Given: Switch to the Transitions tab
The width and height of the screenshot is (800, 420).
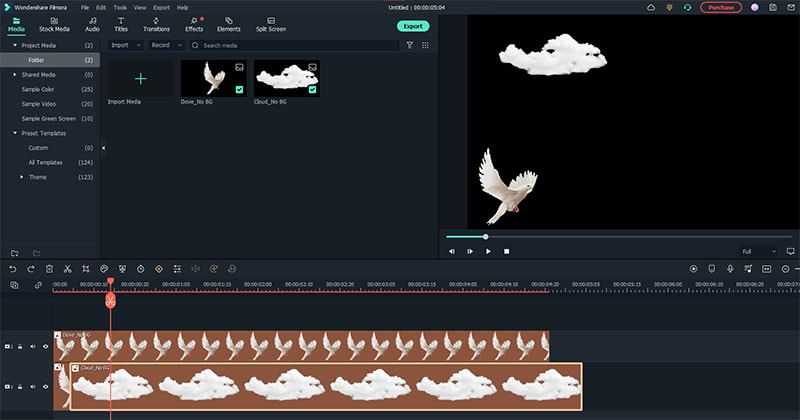Looking at the screenshot, I should click(x=156, y=25).
